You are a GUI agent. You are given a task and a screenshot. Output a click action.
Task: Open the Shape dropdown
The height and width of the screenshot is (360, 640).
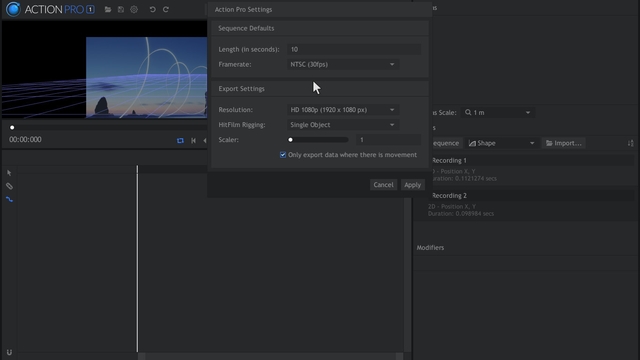501,143
